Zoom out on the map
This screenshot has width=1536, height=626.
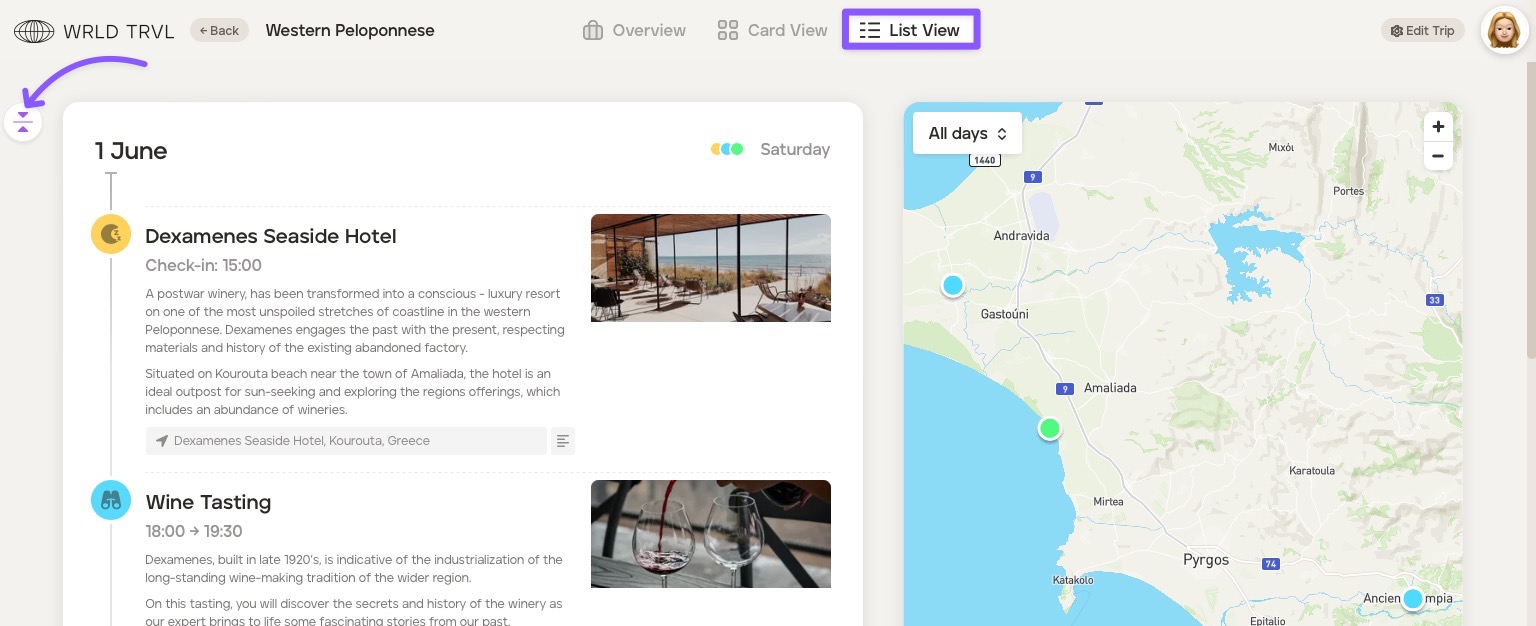tap(1438, 156)
